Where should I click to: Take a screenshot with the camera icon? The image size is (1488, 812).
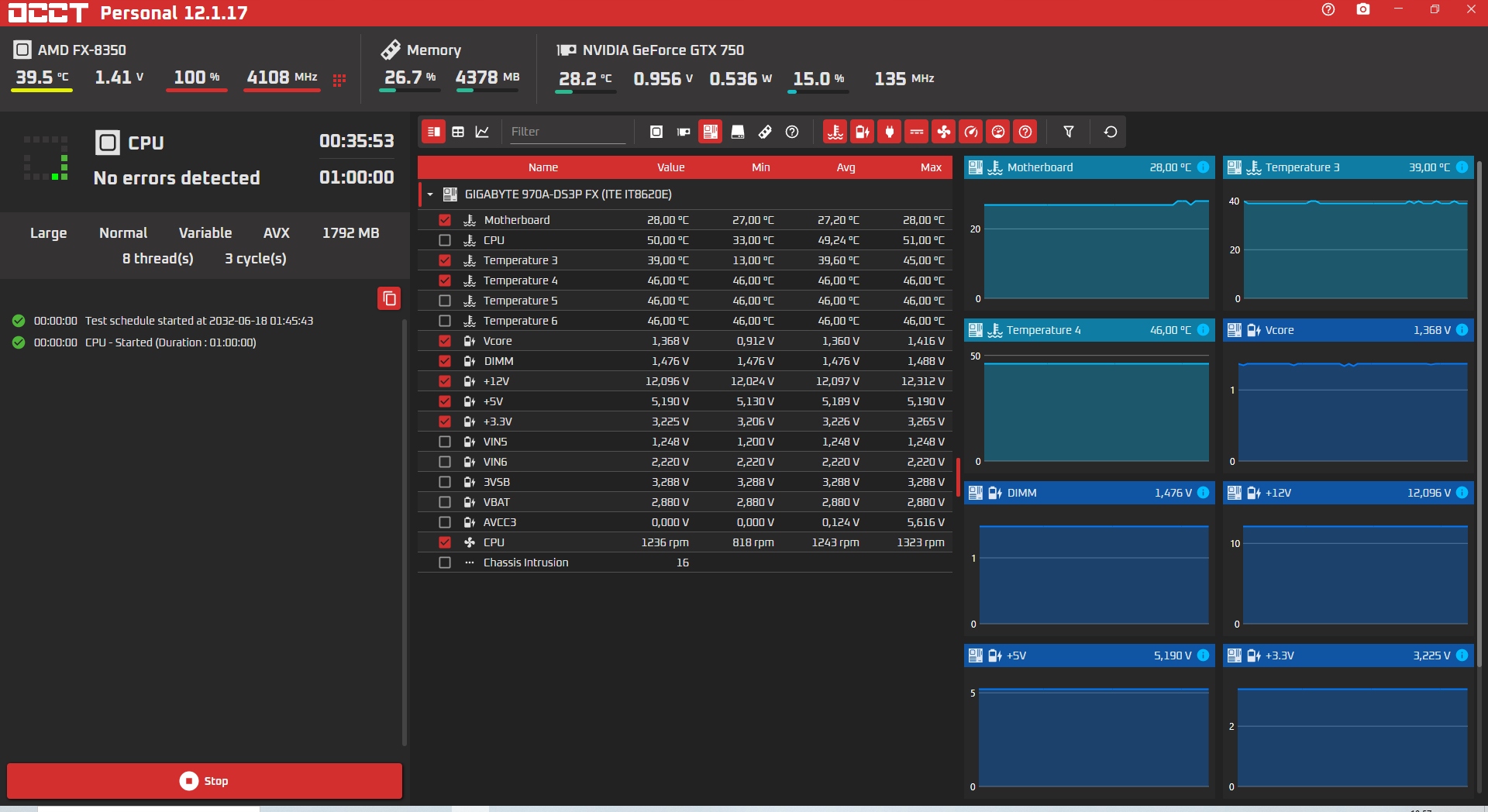click(1363, 9)
